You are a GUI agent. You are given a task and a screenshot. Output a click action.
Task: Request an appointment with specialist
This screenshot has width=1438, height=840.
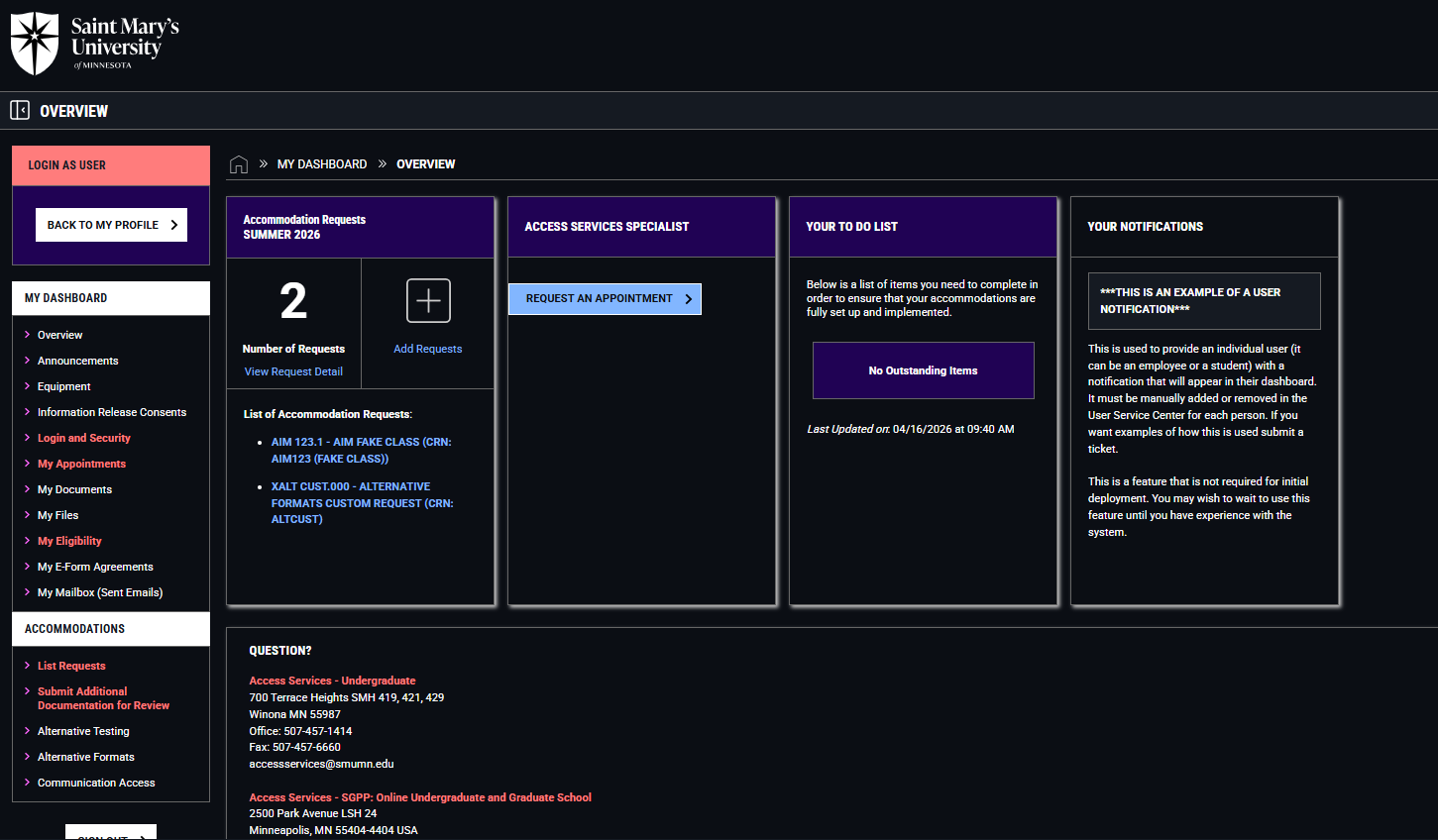pyautogui.click(x=605, y=298)
